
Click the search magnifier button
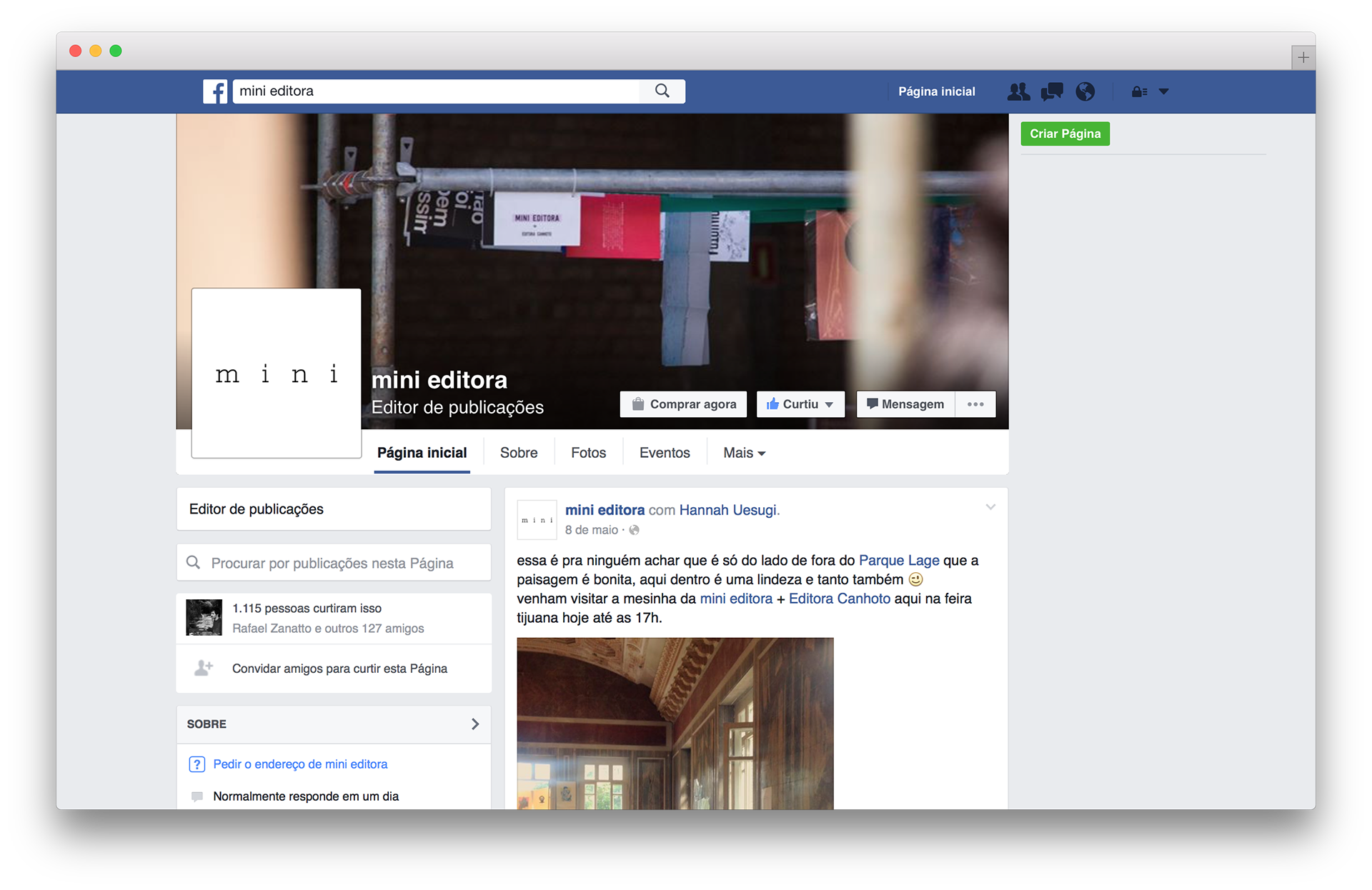[x=662, y=91]
